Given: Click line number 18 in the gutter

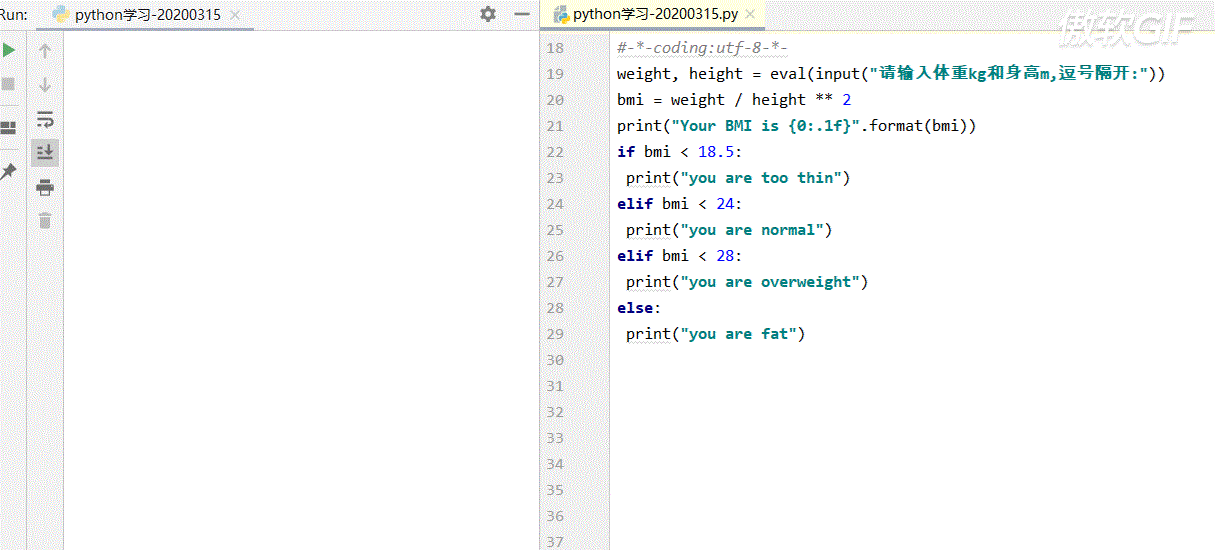Looking at the screenshot, I should 556,48.
